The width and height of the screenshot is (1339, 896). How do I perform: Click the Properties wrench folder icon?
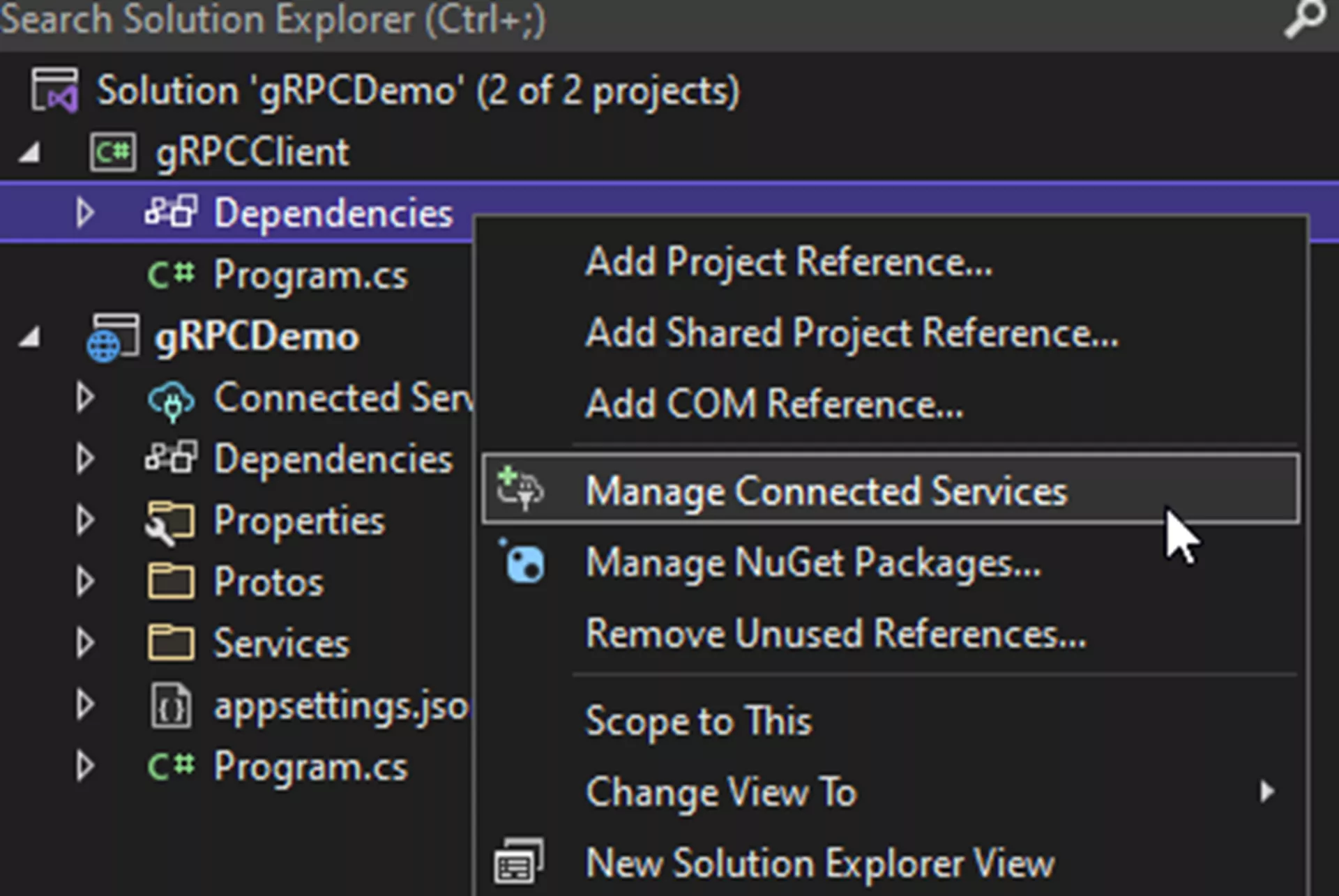click(x=169, y=522)
